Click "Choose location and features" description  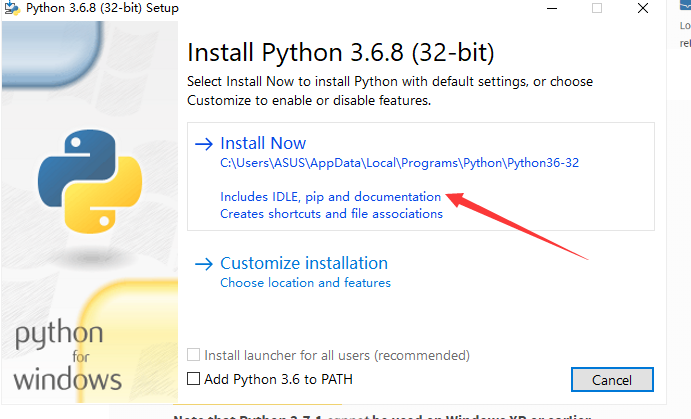(x=305, y=283)
